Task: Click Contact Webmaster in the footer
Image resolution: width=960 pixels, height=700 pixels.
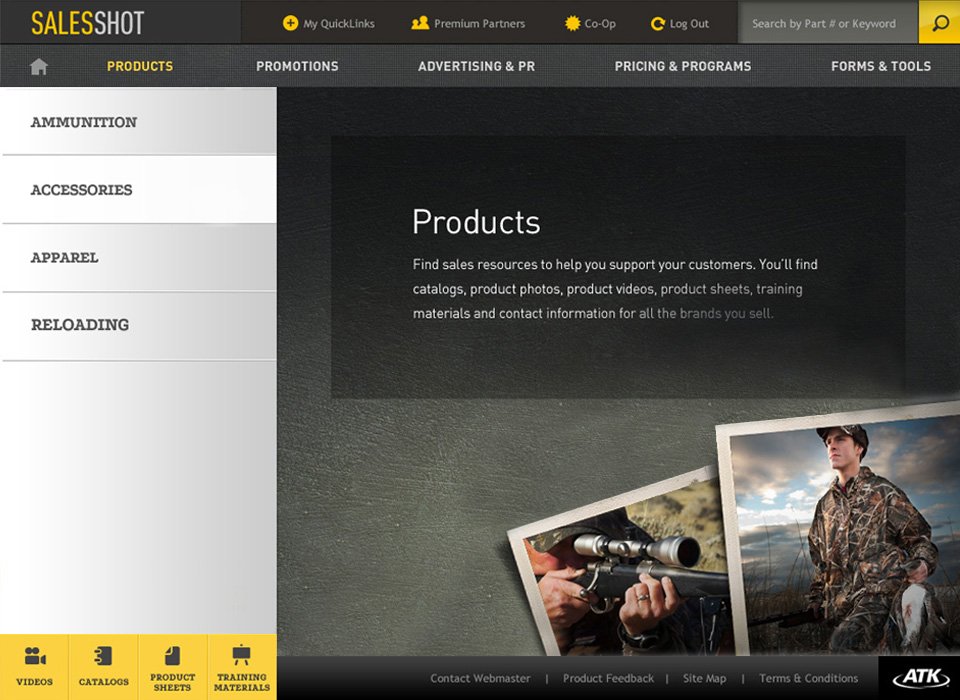Action: (x=480, y=678)
